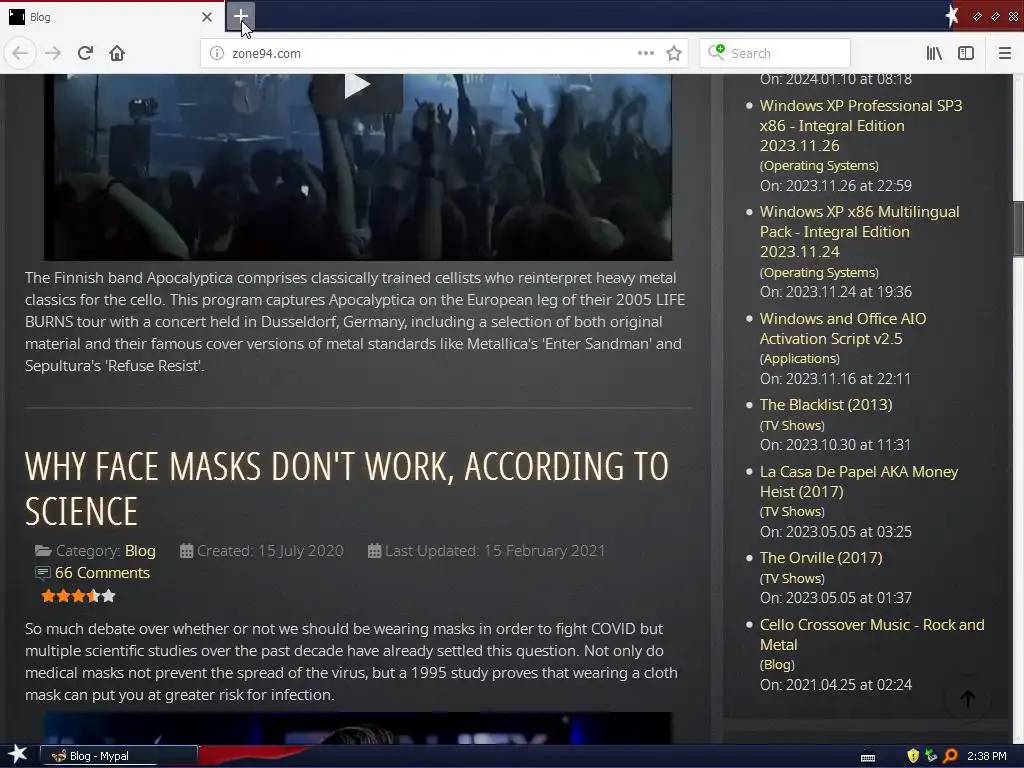The height and width of the screenshot is (768, 1024).
Task: Open the orange magnifier tray icon
Action: tap(950, 756)
